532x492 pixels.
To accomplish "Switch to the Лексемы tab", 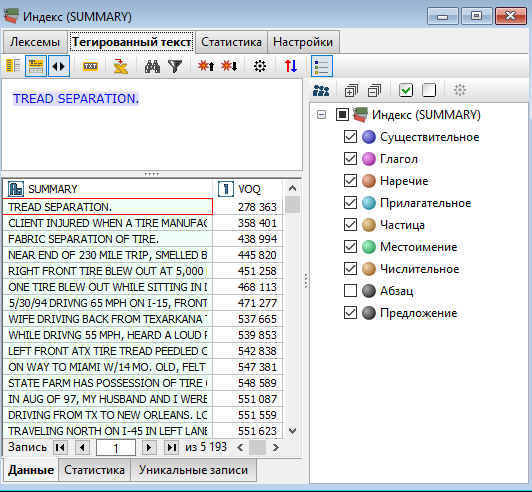I will [35, 42].
